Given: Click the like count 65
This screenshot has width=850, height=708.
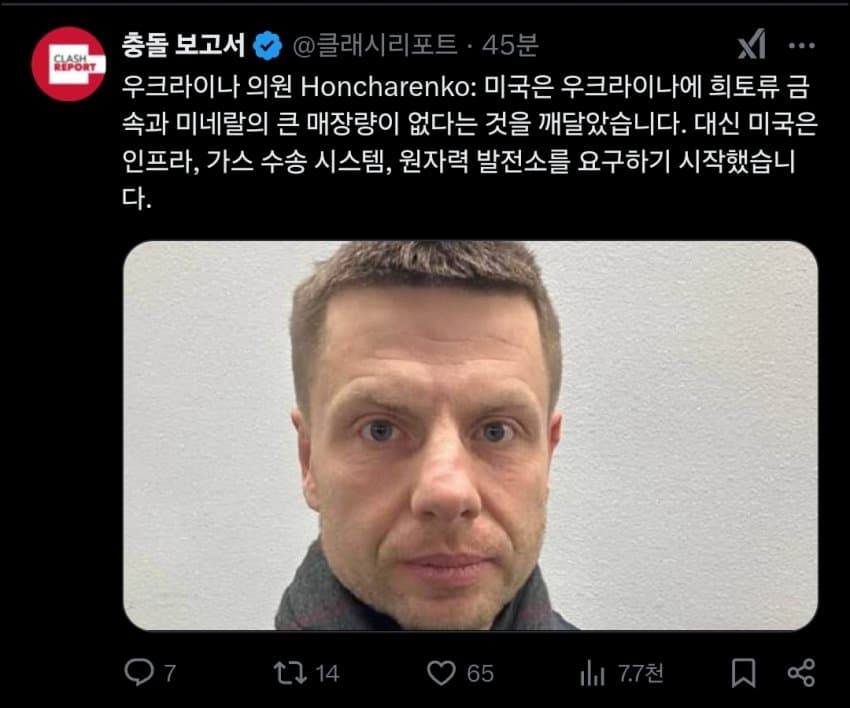Looking at the screenshot, I should (480, 673).
